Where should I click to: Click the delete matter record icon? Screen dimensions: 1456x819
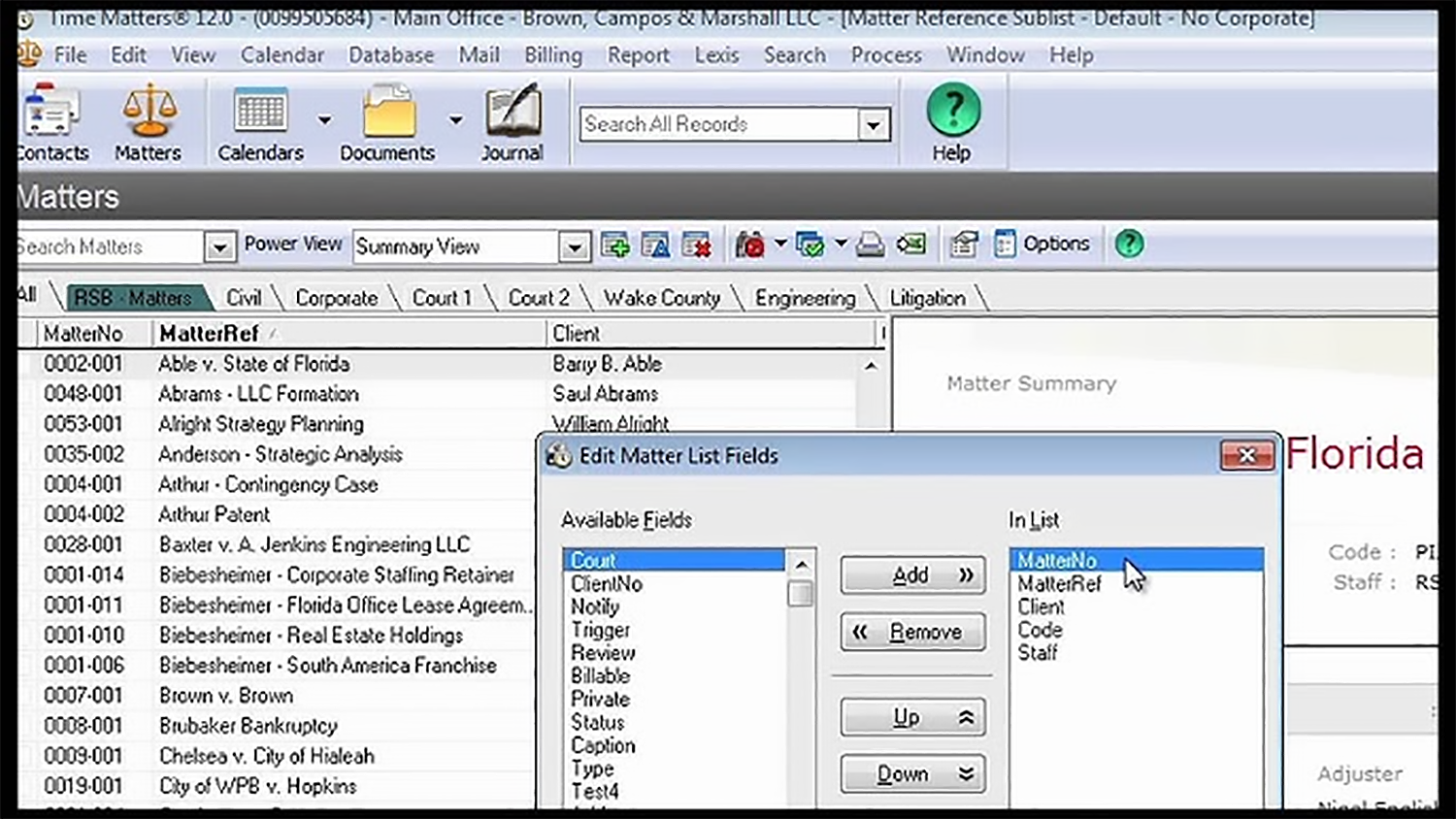[696, 246]
